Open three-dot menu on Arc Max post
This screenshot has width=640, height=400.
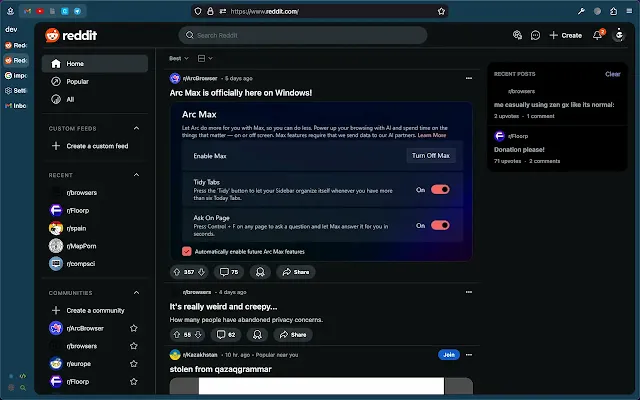click(469, 78)
